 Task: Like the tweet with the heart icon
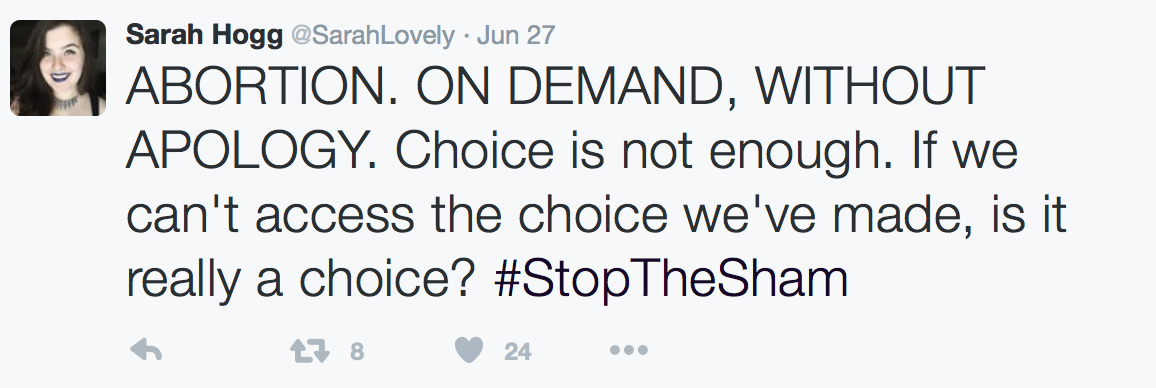point(469,350)
